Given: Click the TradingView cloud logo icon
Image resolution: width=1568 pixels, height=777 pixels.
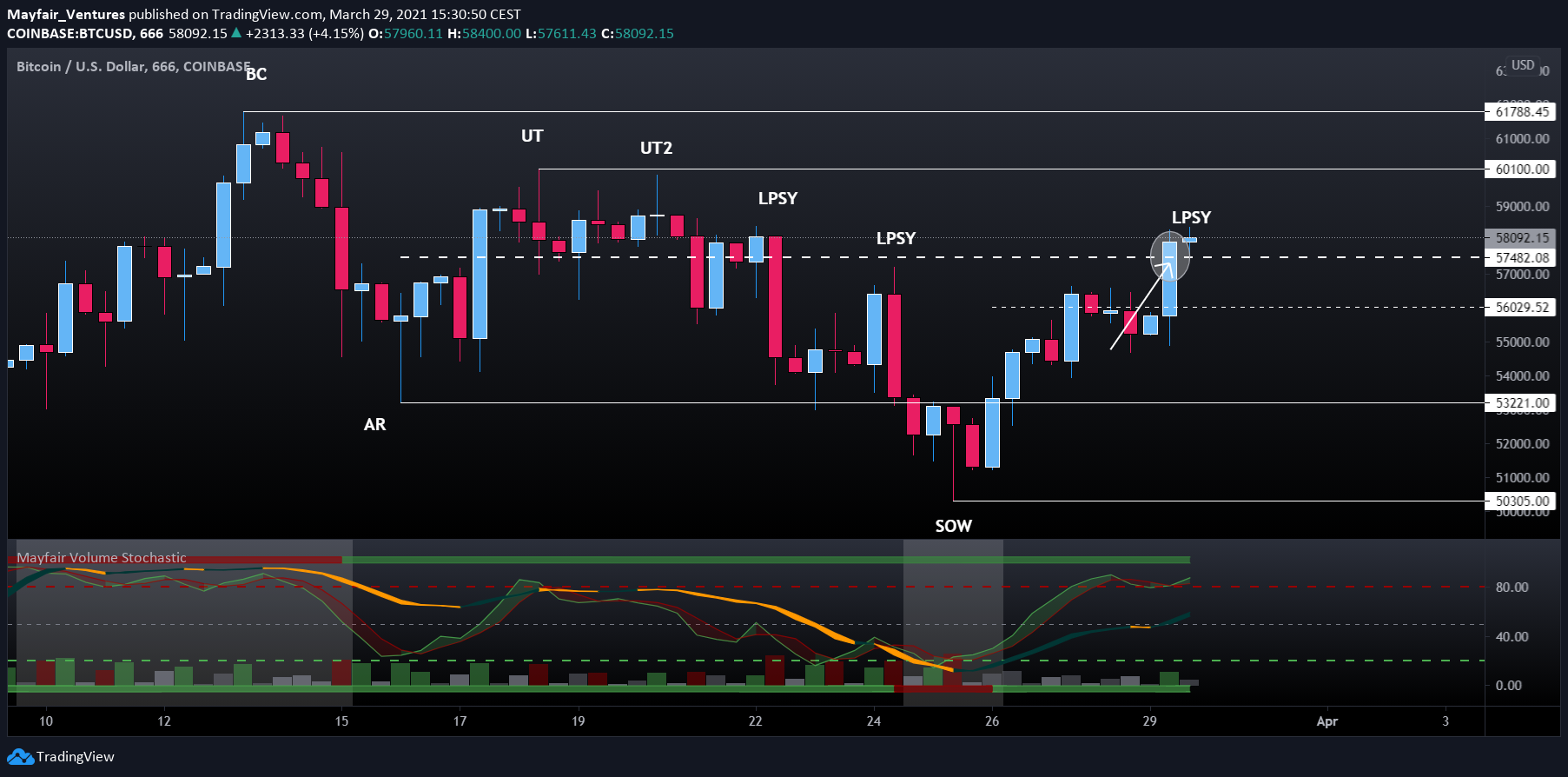Looking at the screenshot, I should pos(20,757).
